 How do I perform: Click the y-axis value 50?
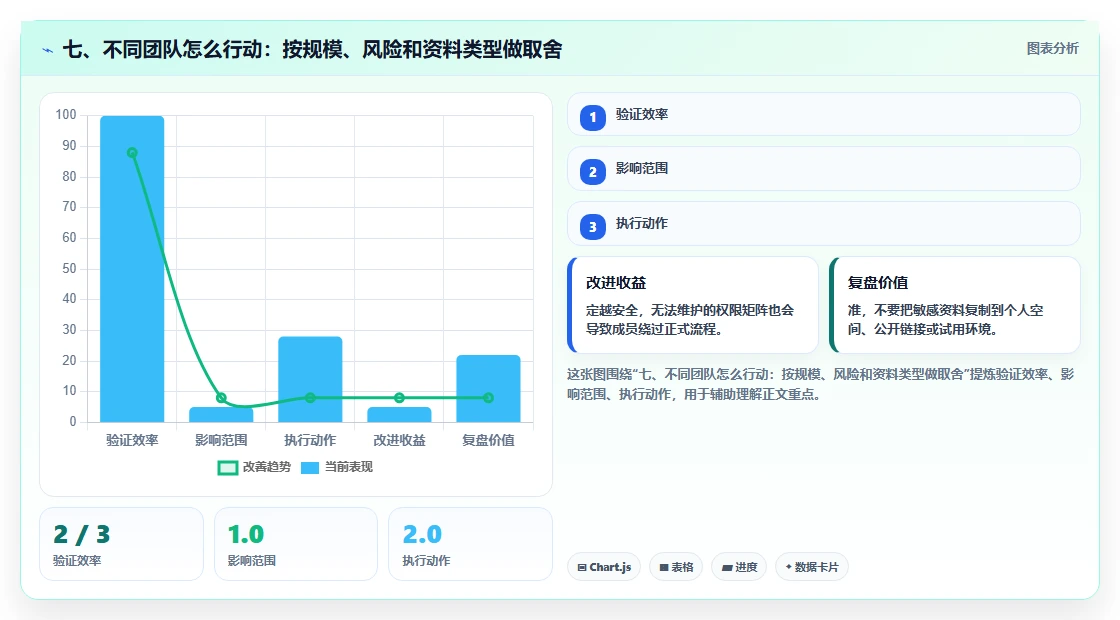[69, 269]
